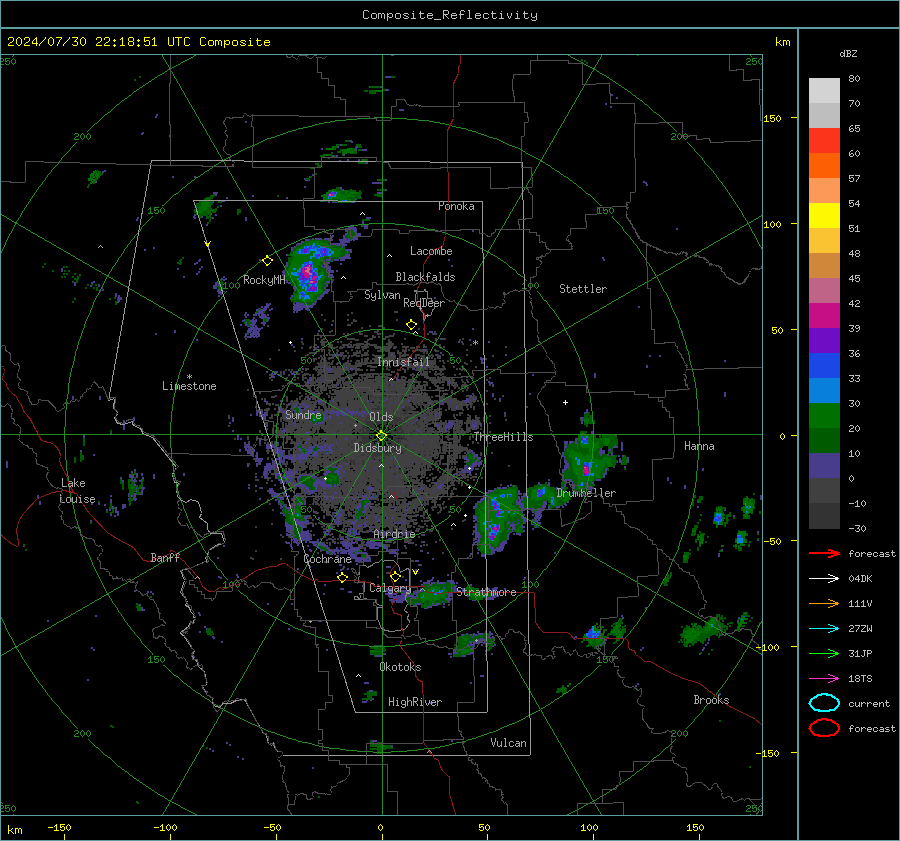
Task: Click the Lake Louise label
Action: click(x=77, y=491)
